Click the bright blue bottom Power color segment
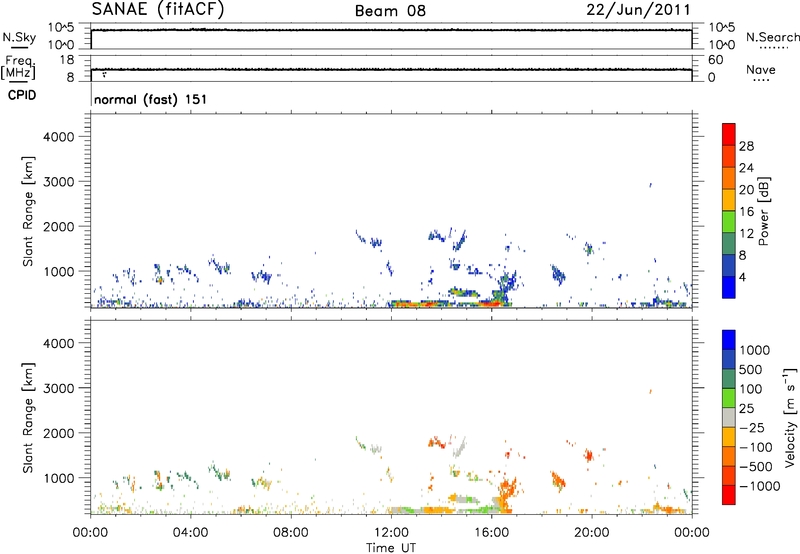The image size is (800, 554). (x=729, y=287)
